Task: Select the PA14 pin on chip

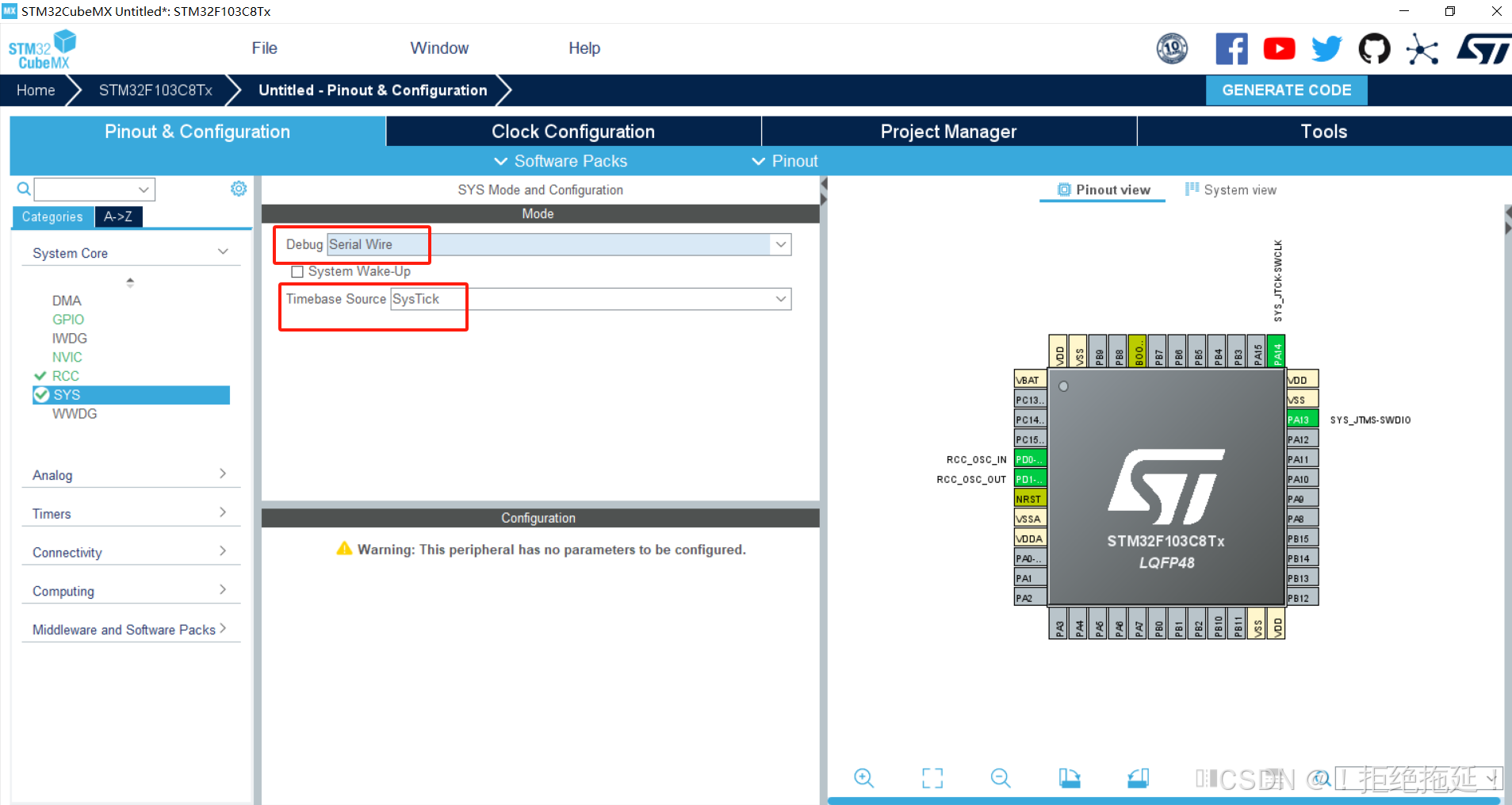Action: [x=1276, y=351]
